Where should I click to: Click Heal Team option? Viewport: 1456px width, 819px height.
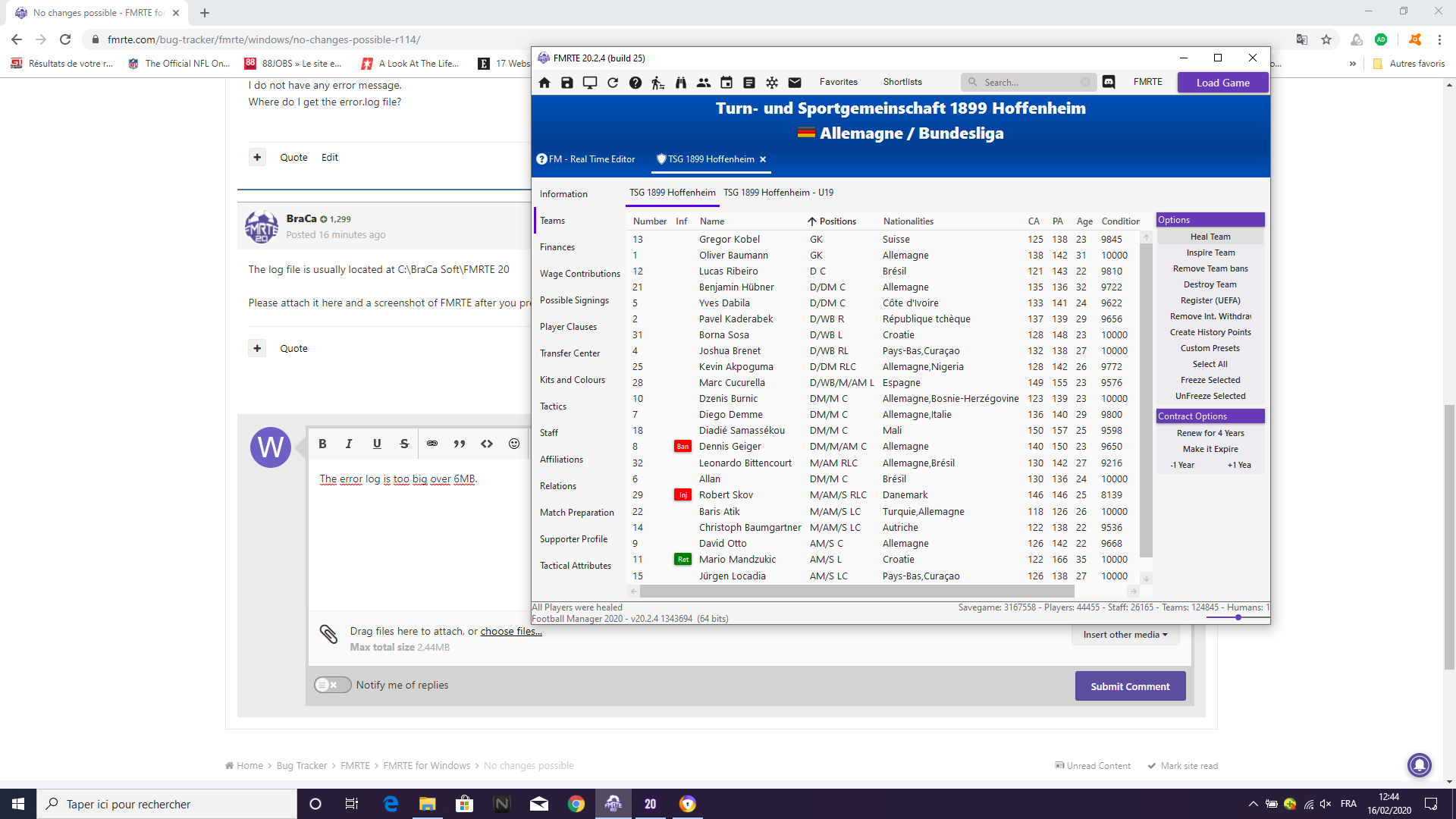coord(1210,237)
